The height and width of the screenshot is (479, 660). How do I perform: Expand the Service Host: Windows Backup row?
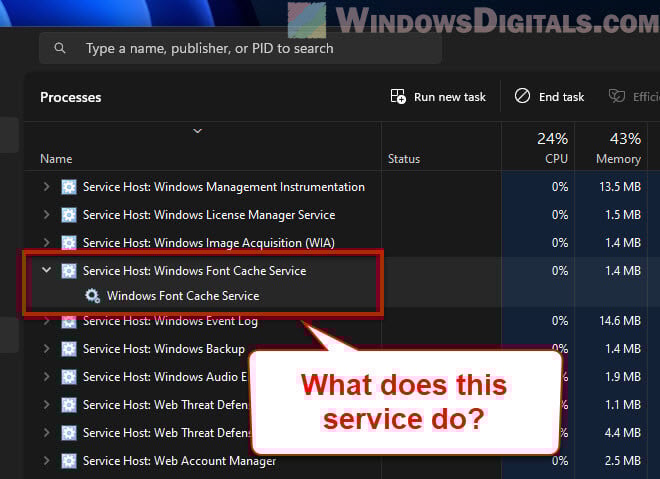pyautogui.click(x=46, y=349)
